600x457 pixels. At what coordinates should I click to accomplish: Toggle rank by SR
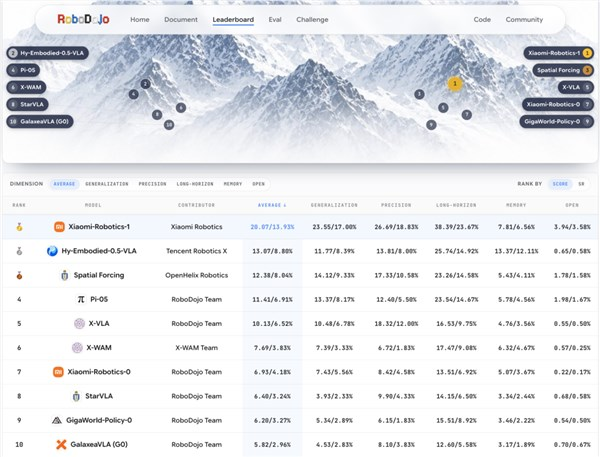[x=581, y=184]
